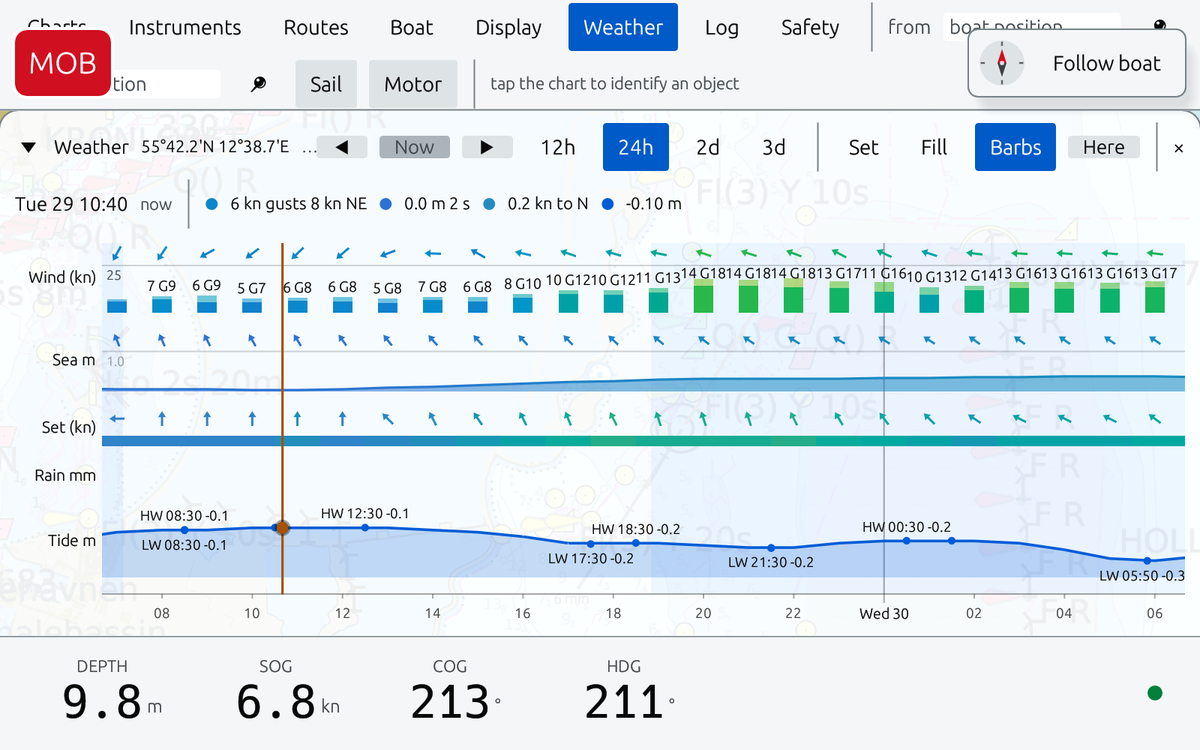Click the HW 12:30 -0.1 tide label
The image size is (1200, 750).
[365, 514]
